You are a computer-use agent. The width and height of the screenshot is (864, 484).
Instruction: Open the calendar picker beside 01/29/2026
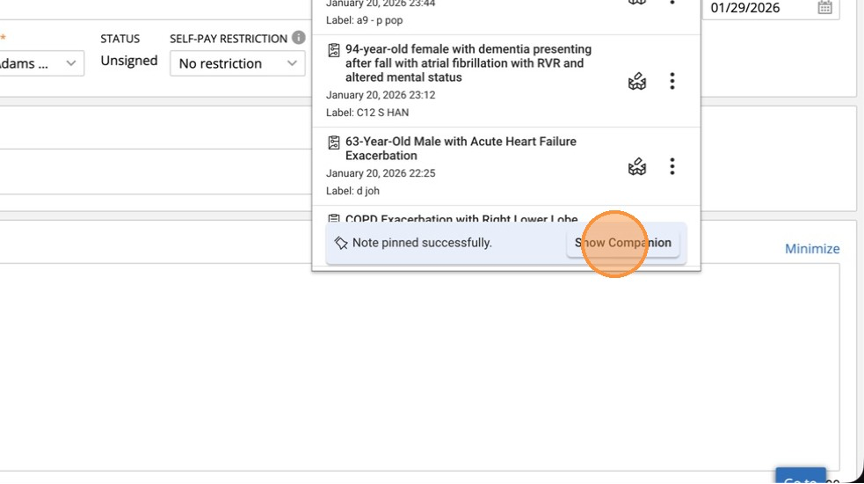click(x=825, y=8)
